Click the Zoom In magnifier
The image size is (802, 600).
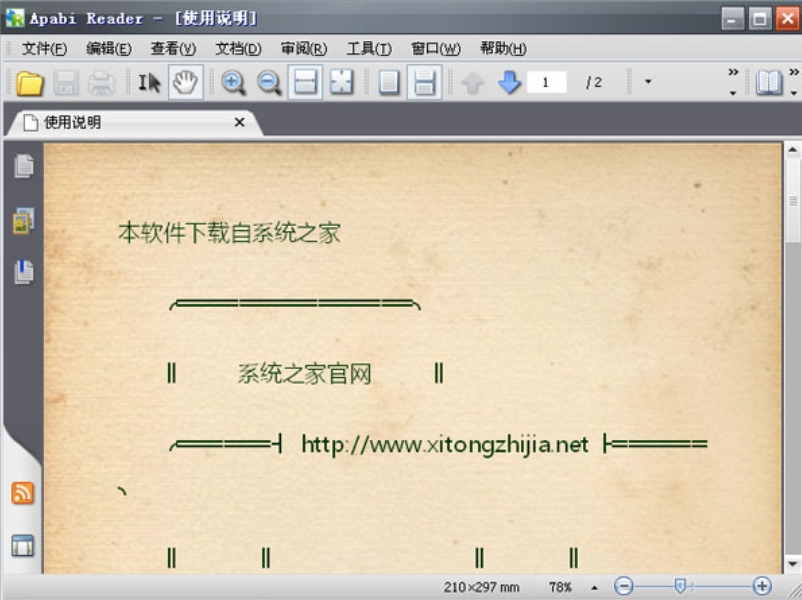[x=234, y=83]
